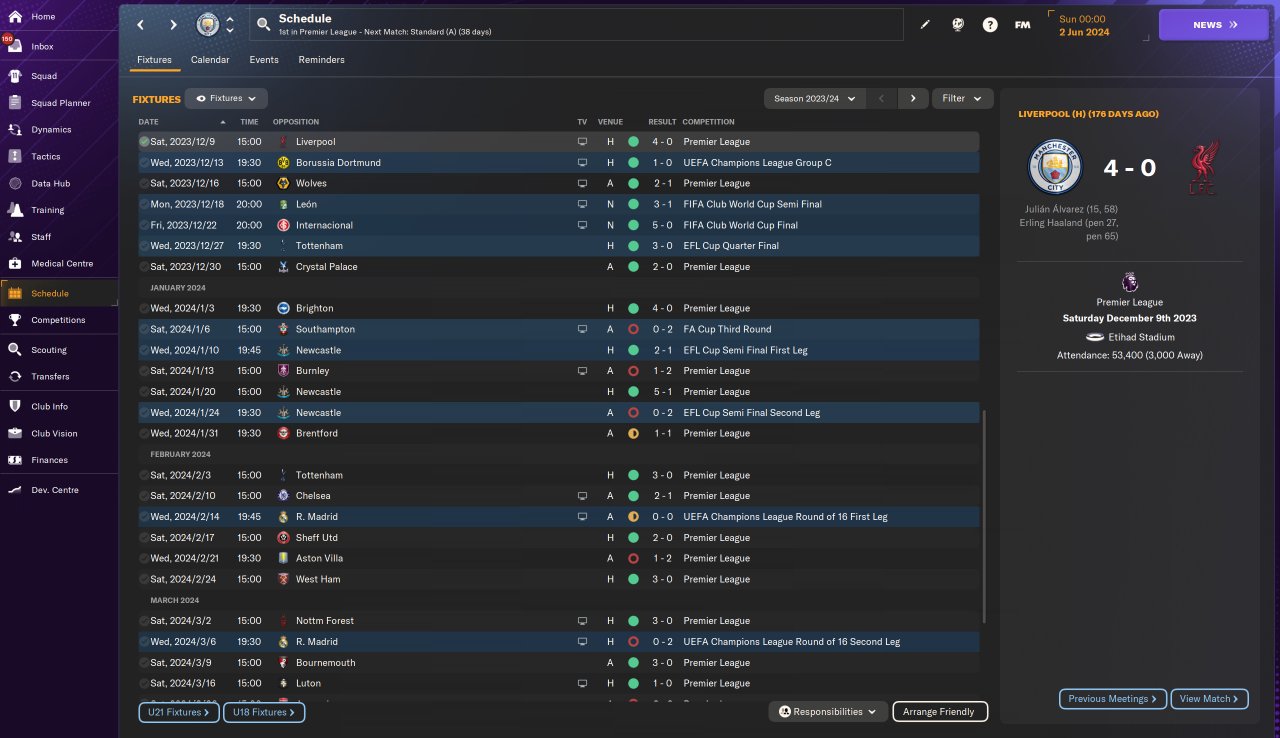Select the status circle for Wolves fixture
1280x738 pixels.
[144, 184]
